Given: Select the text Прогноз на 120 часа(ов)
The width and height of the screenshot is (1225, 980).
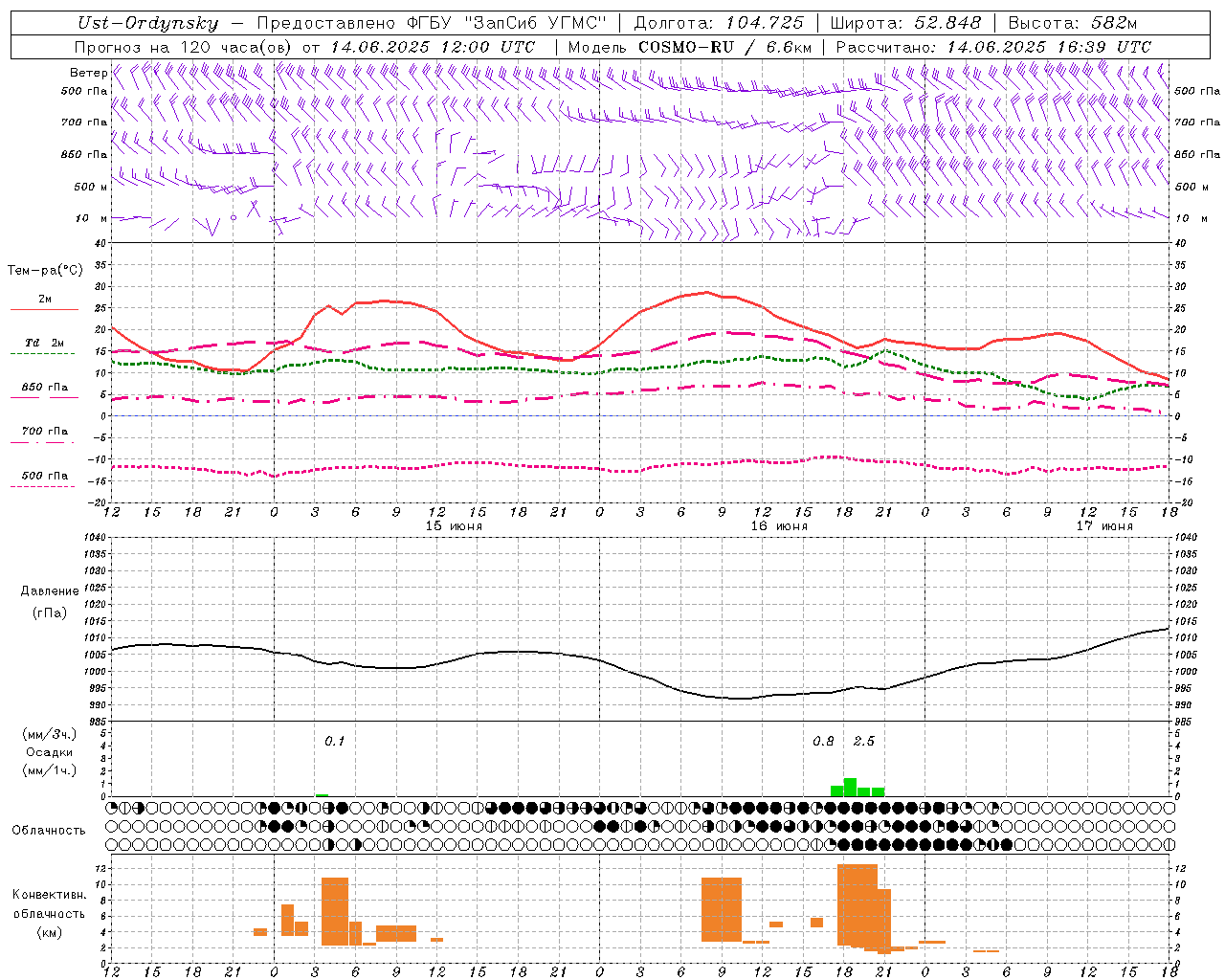Looking at the screenshot, I should (x=185, y=47).
